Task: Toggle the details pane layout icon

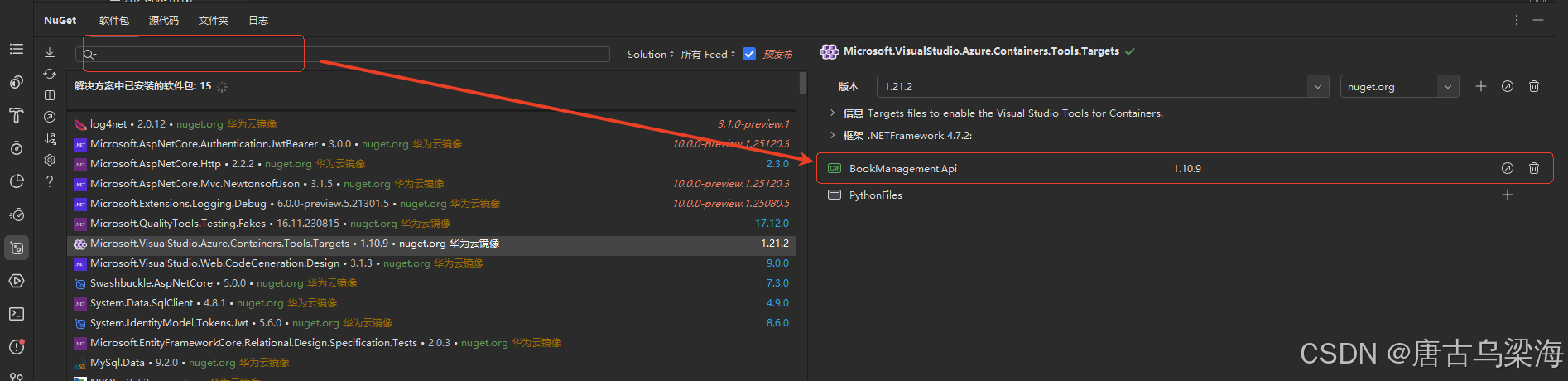Action: click(x=50, y=95)
